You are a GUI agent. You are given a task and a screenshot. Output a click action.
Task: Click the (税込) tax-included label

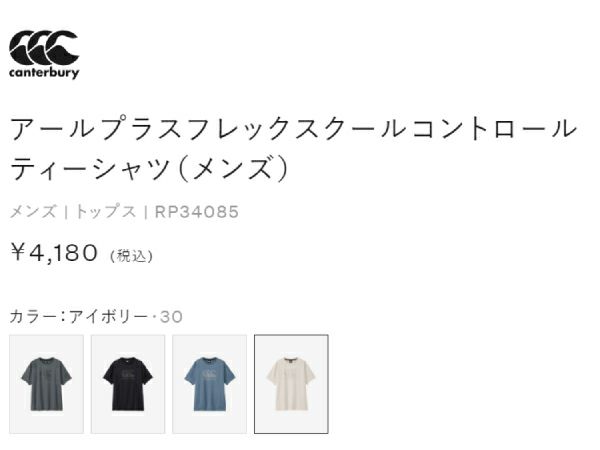pos(130,256)
